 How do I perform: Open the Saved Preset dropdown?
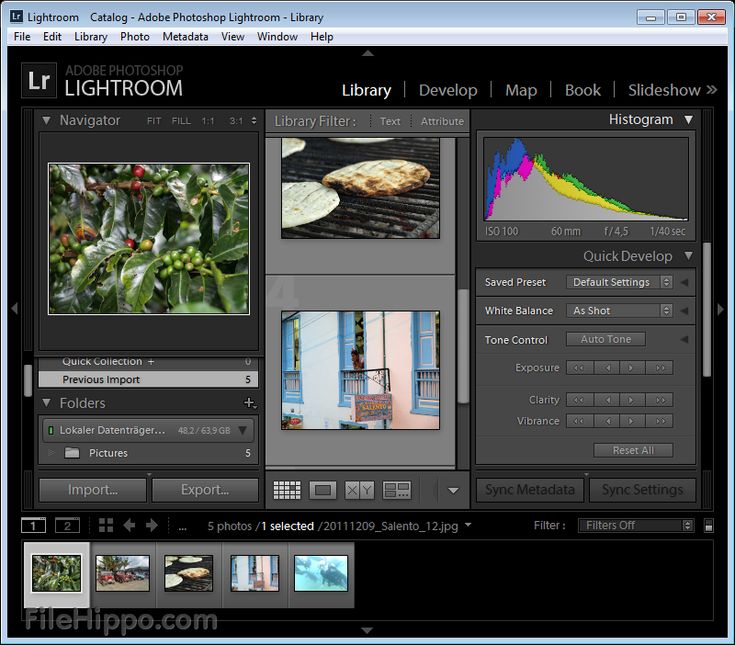619,282
